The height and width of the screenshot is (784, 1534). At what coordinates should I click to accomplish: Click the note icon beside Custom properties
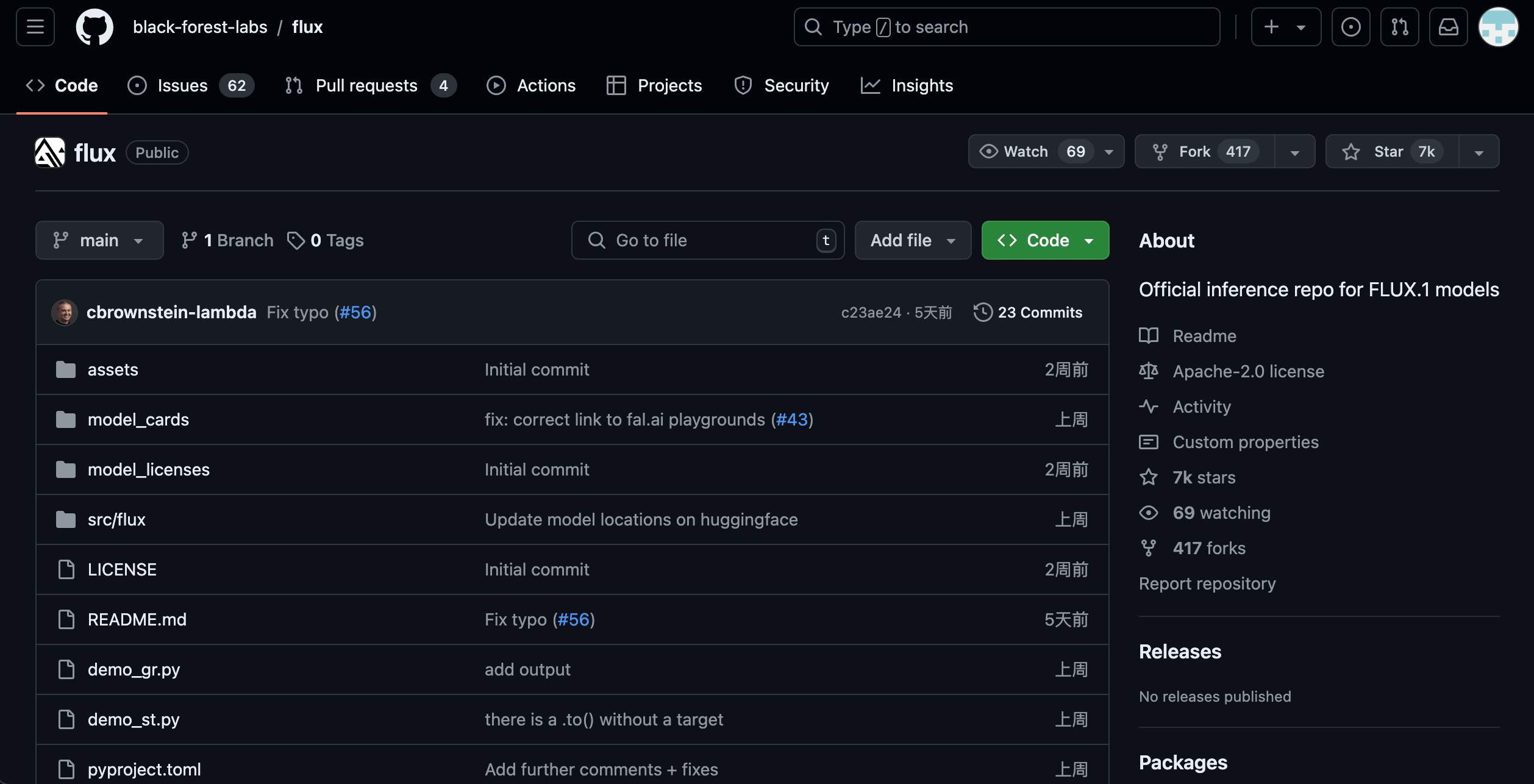click(x=1149, y=442)
